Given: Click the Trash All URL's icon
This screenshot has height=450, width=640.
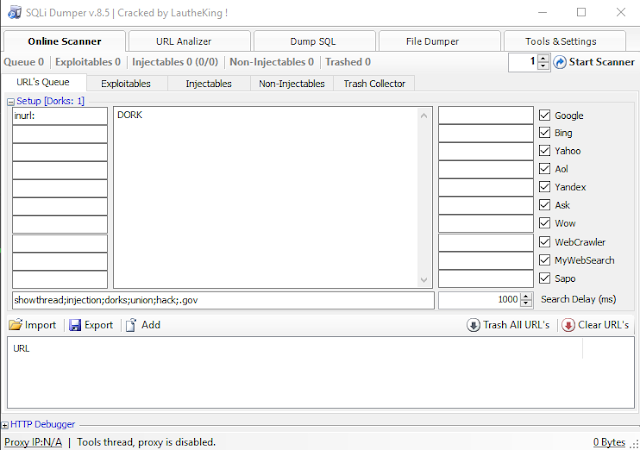Looking at the screenshot, I should [473, 325].
